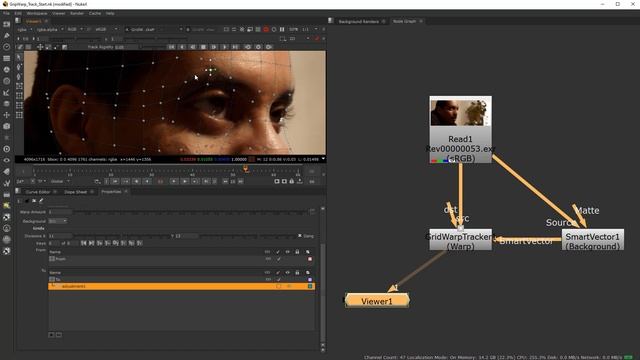Open the File menu
This screenshot has height=360, width=640.
pos(6,13)
